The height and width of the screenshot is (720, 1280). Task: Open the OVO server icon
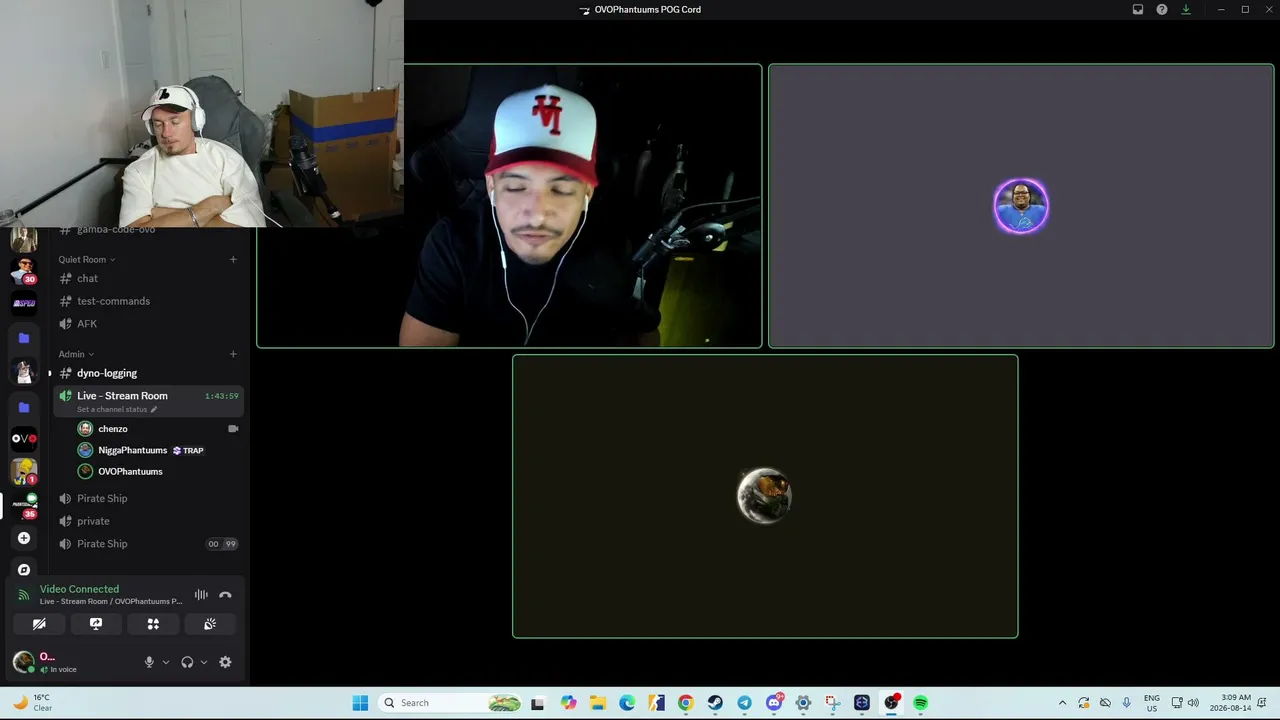24,438
